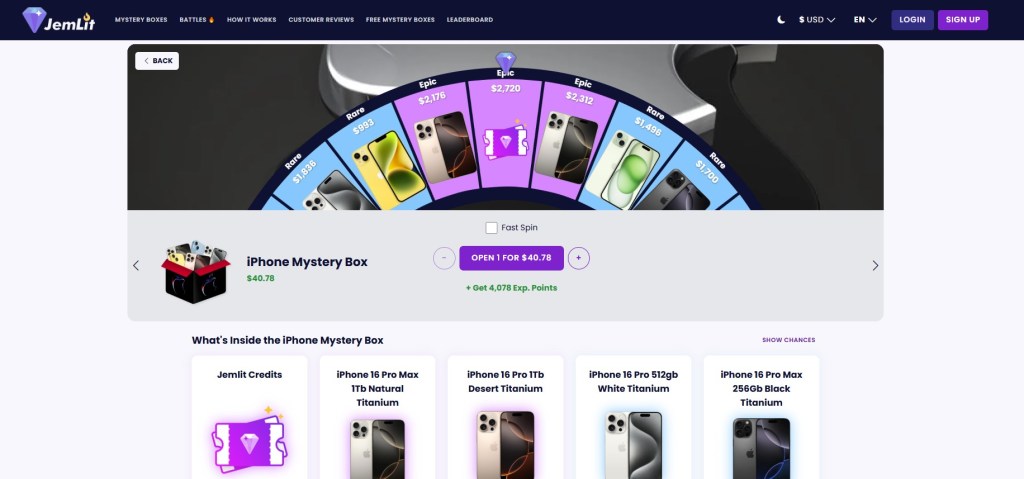Image resolution: width=1024 pixels, height=479 pixels.
Task: Increase box quantity with plus button
Action: (579, 258)
